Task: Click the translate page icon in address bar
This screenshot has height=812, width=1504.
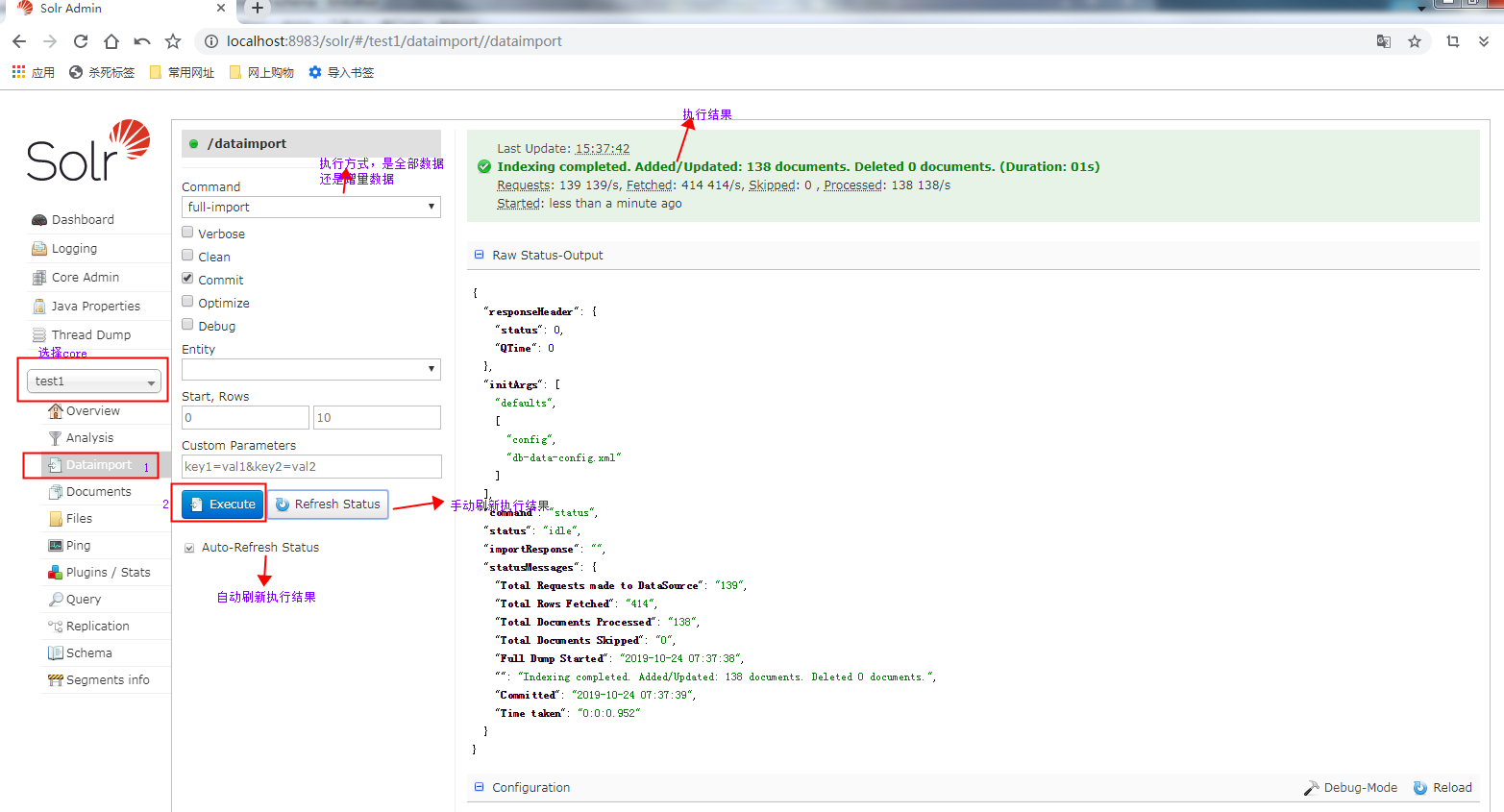Action: coord(1384,41)
